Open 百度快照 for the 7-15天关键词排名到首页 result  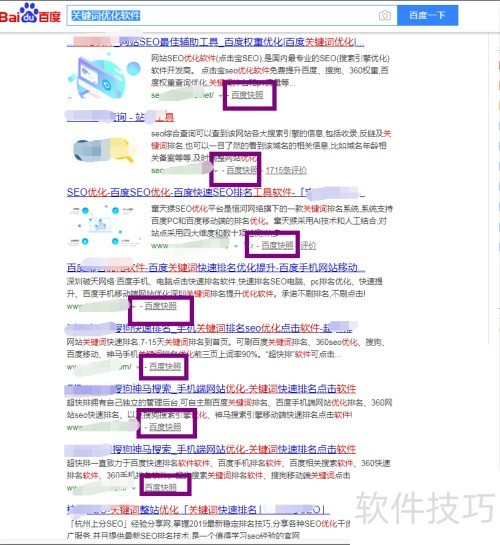tap(165, 367)
